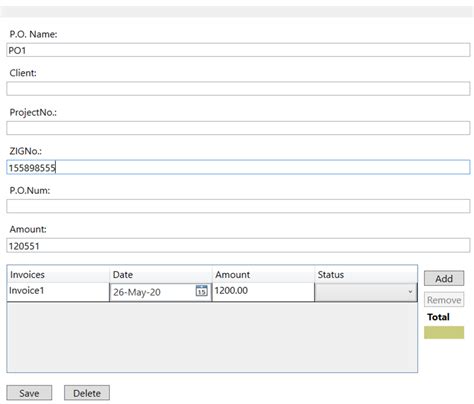474x404 pixels.
Task: Click into the Client text box
Action: (x=238, y=89)
